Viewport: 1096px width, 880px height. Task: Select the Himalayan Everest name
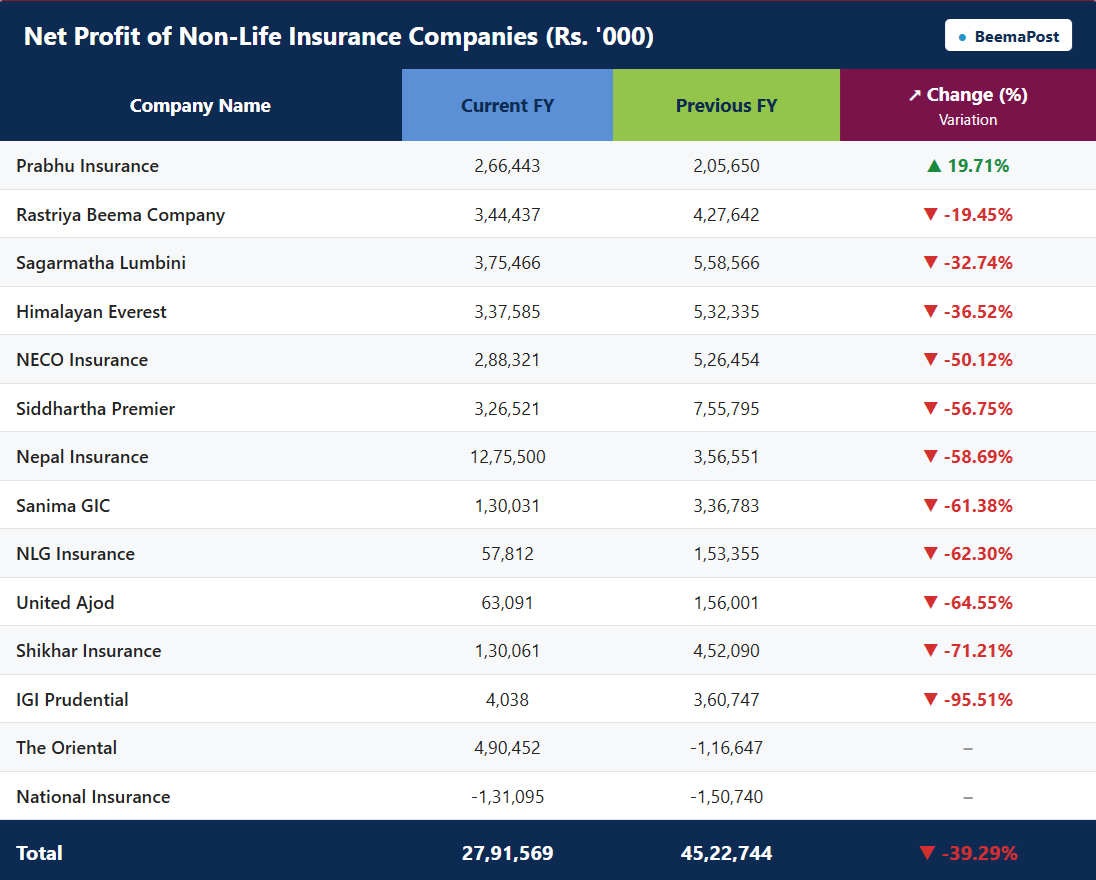(x=91, y=312)
